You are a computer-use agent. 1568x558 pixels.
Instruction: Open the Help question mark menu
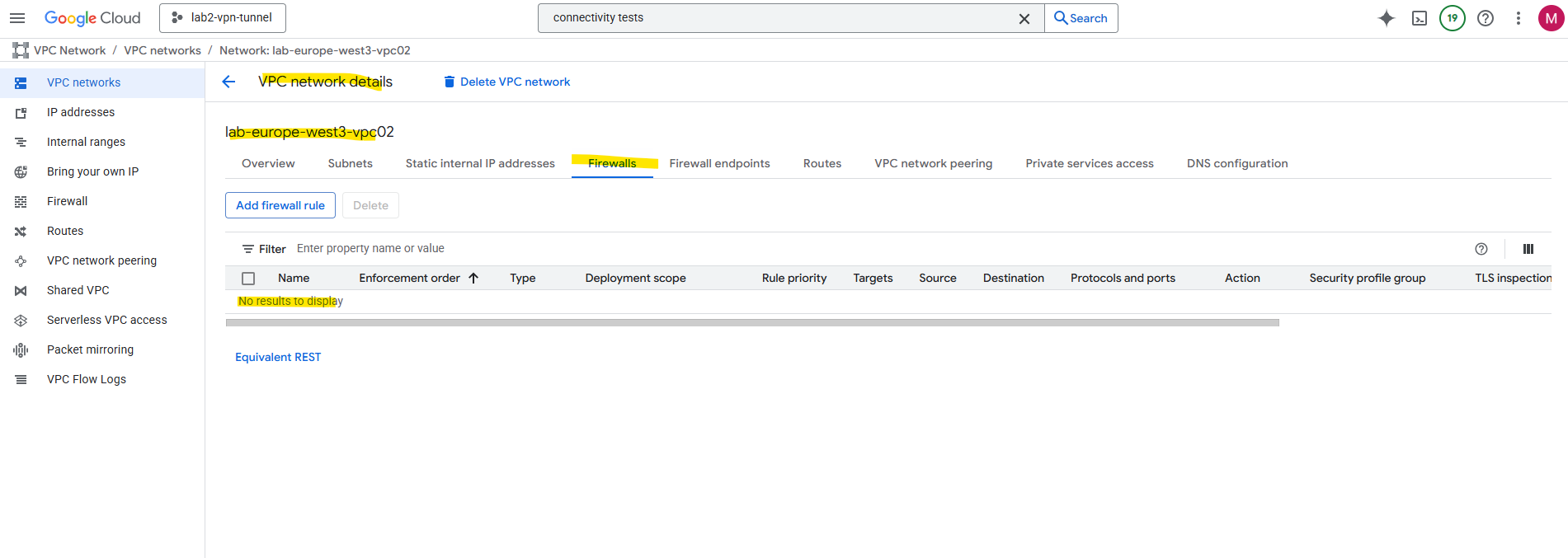click(1485, 18)
